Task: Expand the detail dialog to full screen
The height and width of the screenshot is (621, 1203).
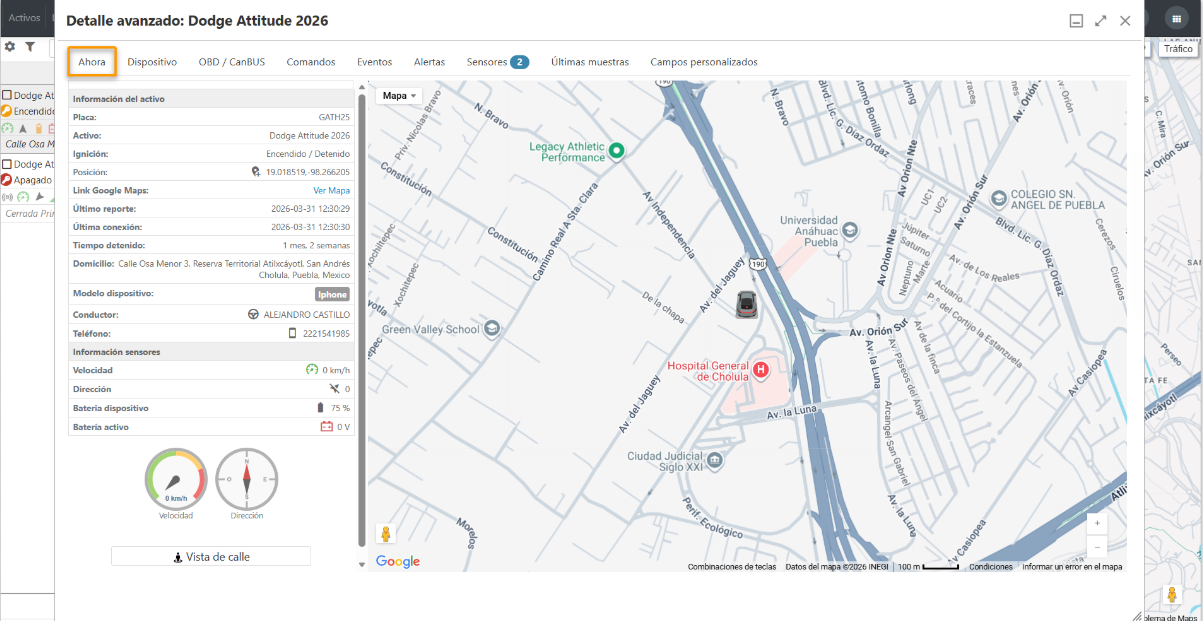Action: pyautogui.click(x=1101, y=21)
